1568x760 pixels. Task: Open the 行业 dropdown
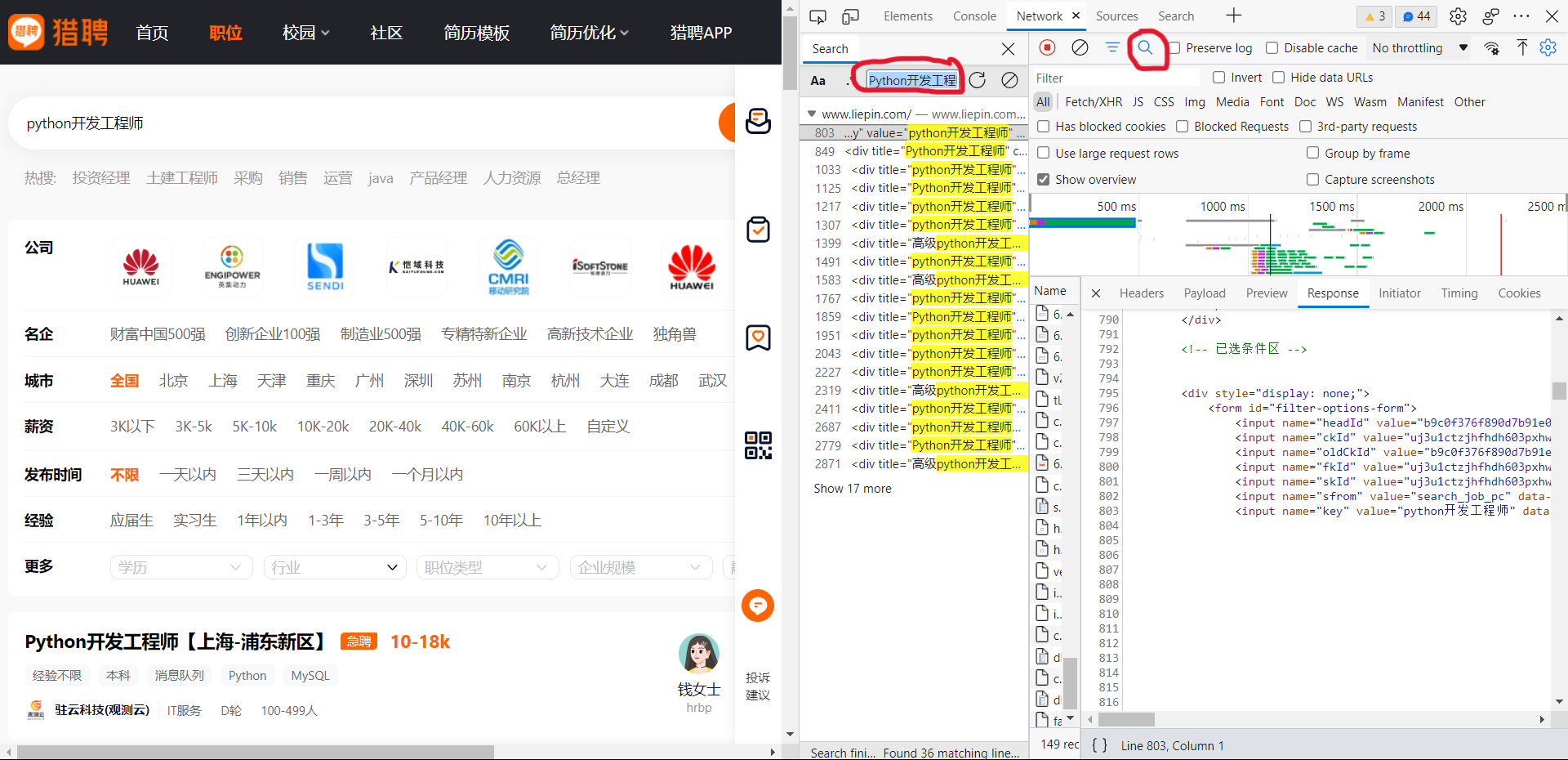tap(334, 567)
